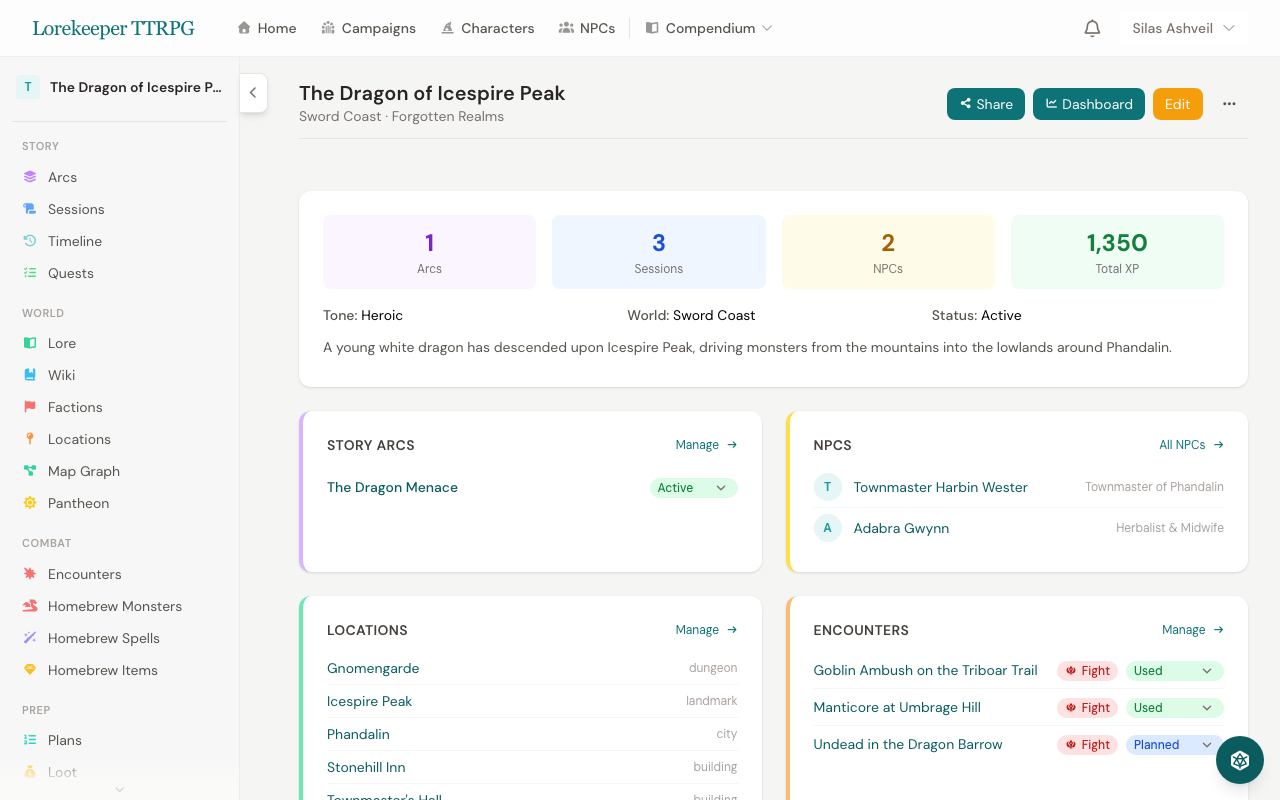Click the notification bell
The height and width of the screenshot is (800, 1280).
point(1092,28)
